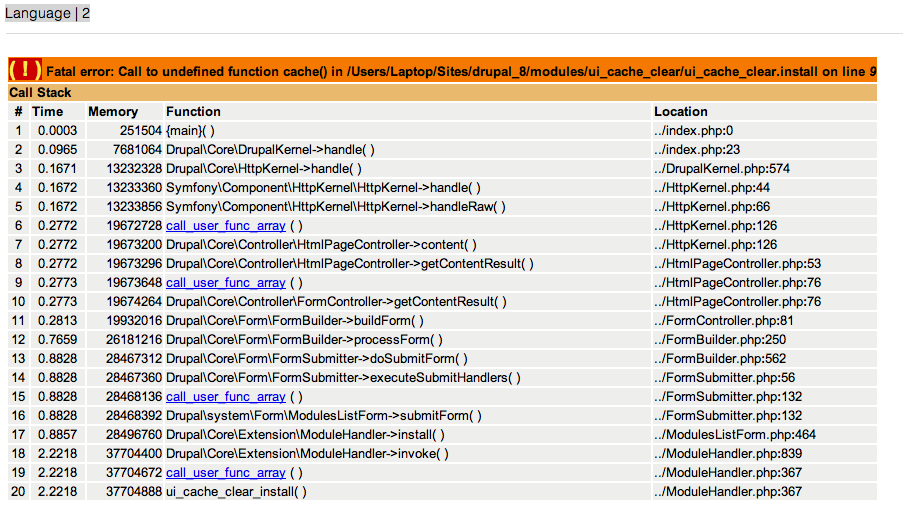Click location '../HtmlPageController.php:53'
The width and height of the screenshot is (903, 515).
click(x=737, y=264)
